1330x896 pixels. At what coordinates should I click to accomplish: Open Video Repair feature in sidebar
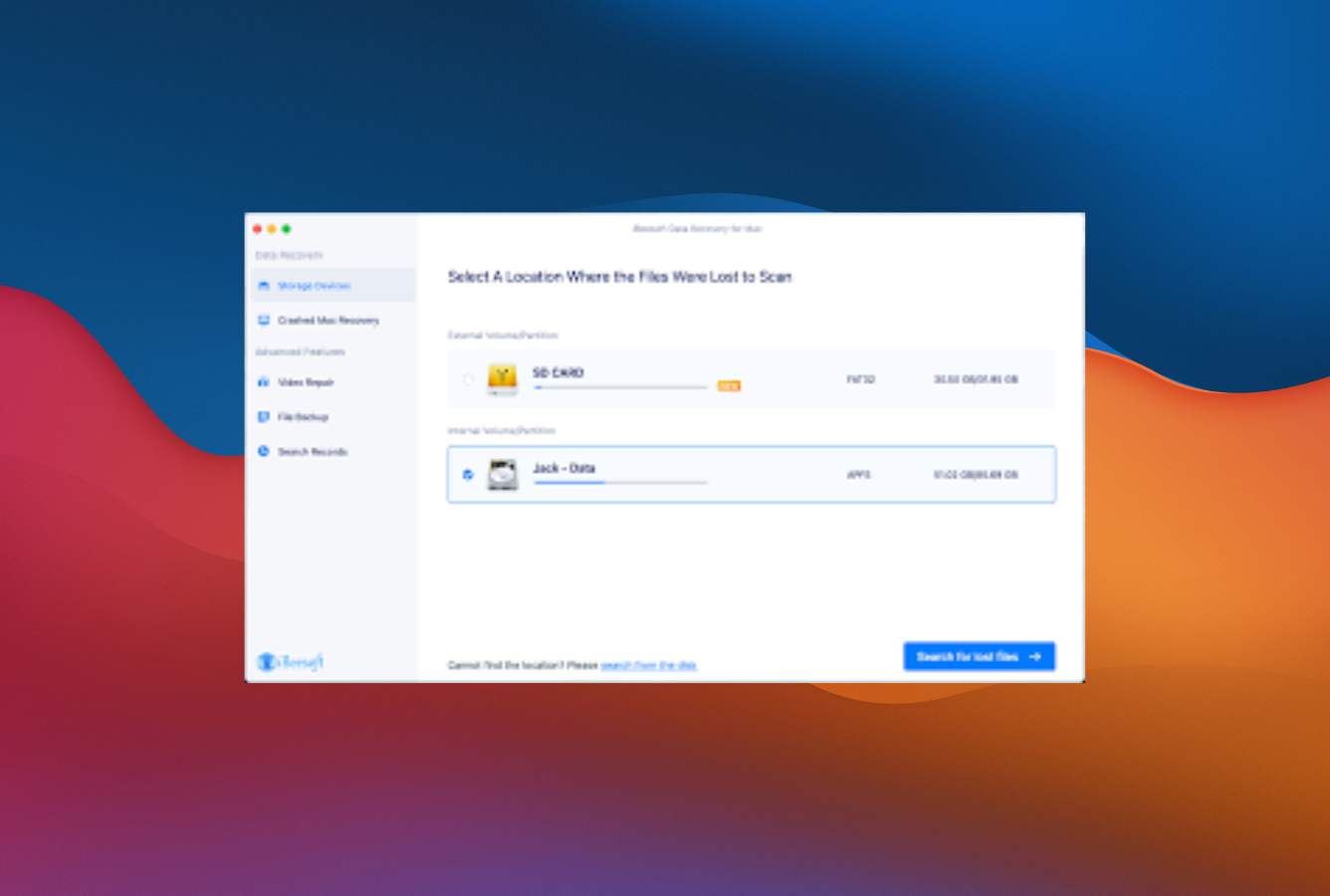tap(306, 382)
